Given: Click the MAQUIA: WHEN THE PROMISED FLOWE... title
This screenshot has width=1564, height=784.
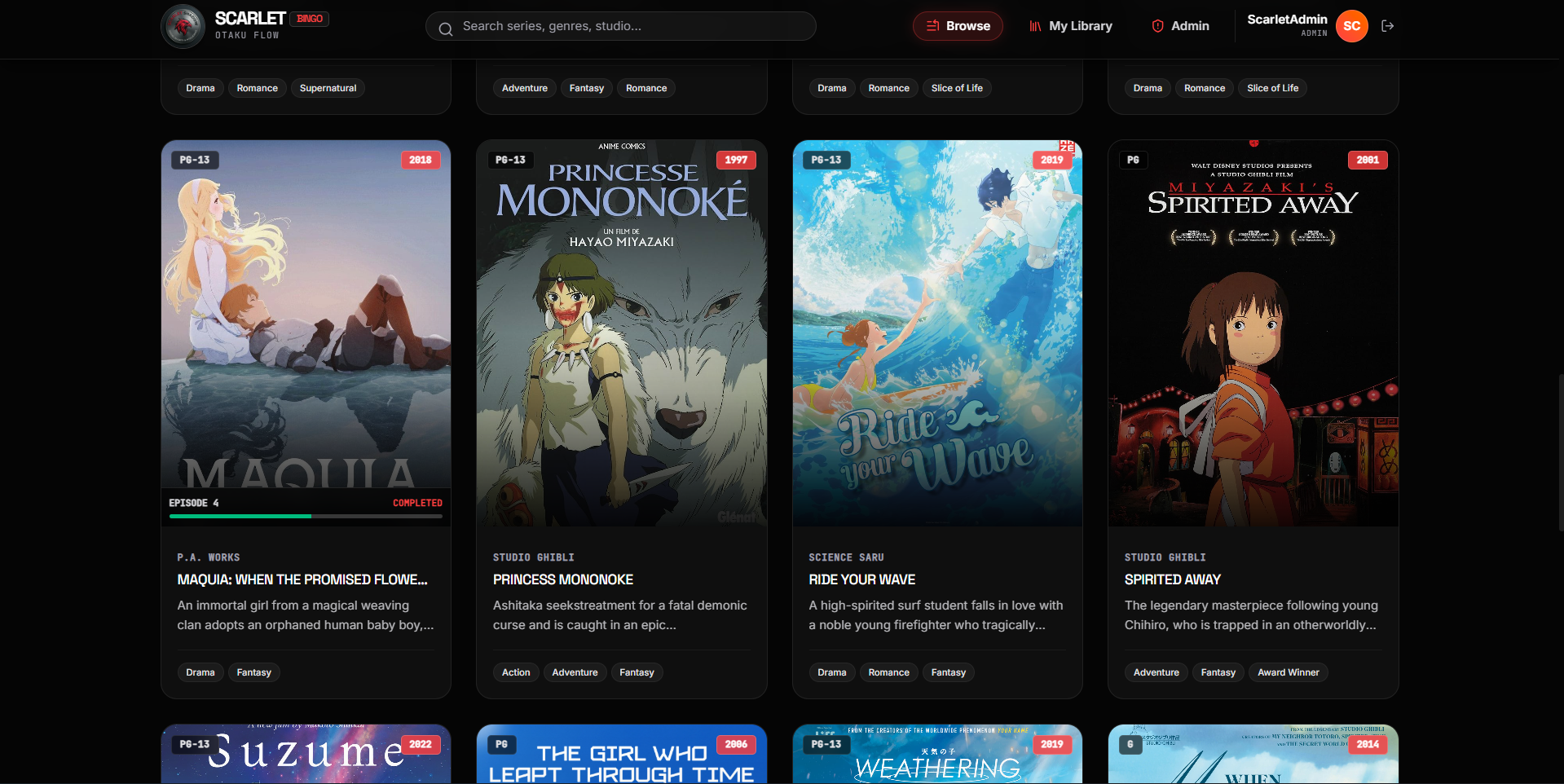Looking at the screenshot, I should click(x=302, y=579).
